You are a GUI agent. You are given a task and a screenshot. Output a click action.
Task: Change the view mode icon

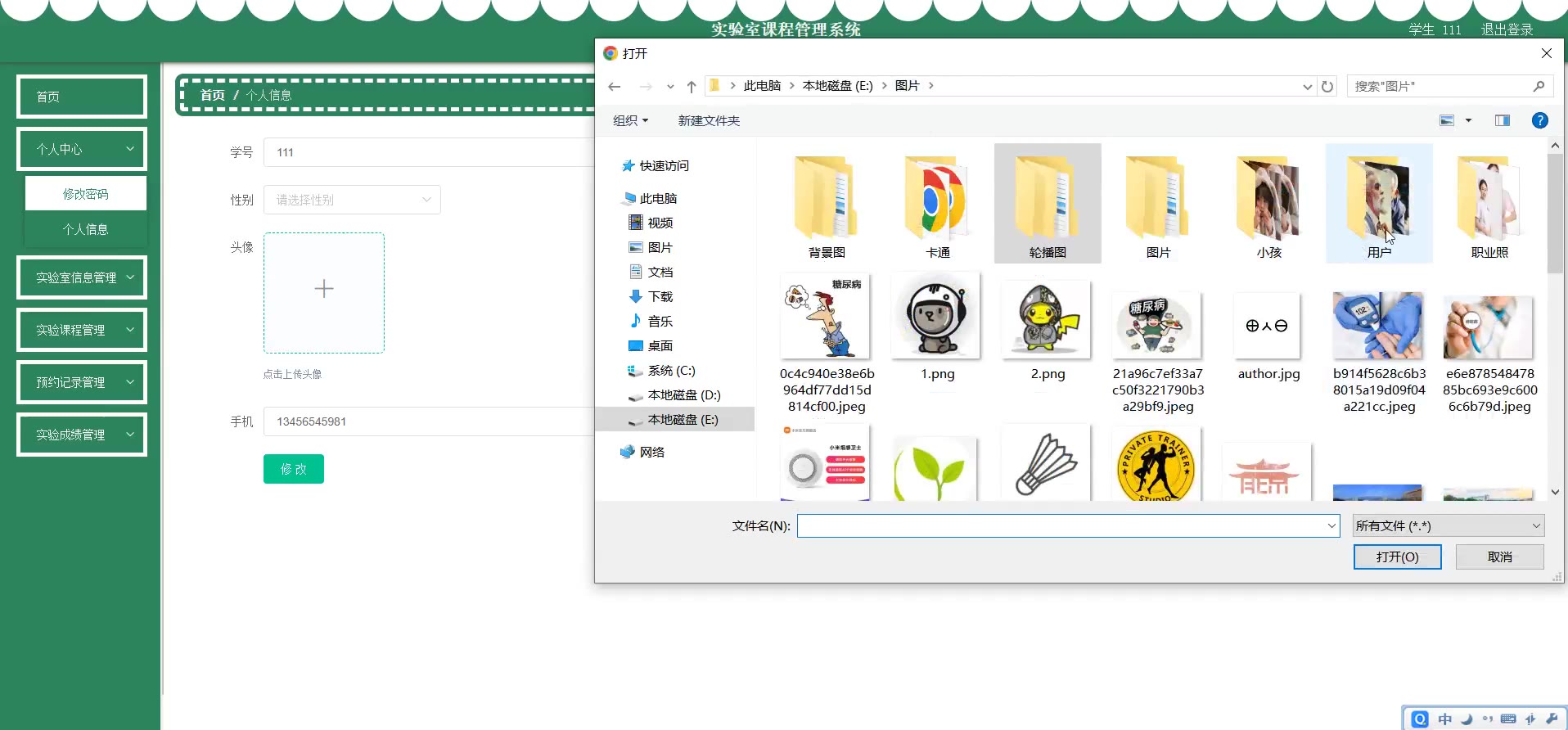[x=1447, y=120]
